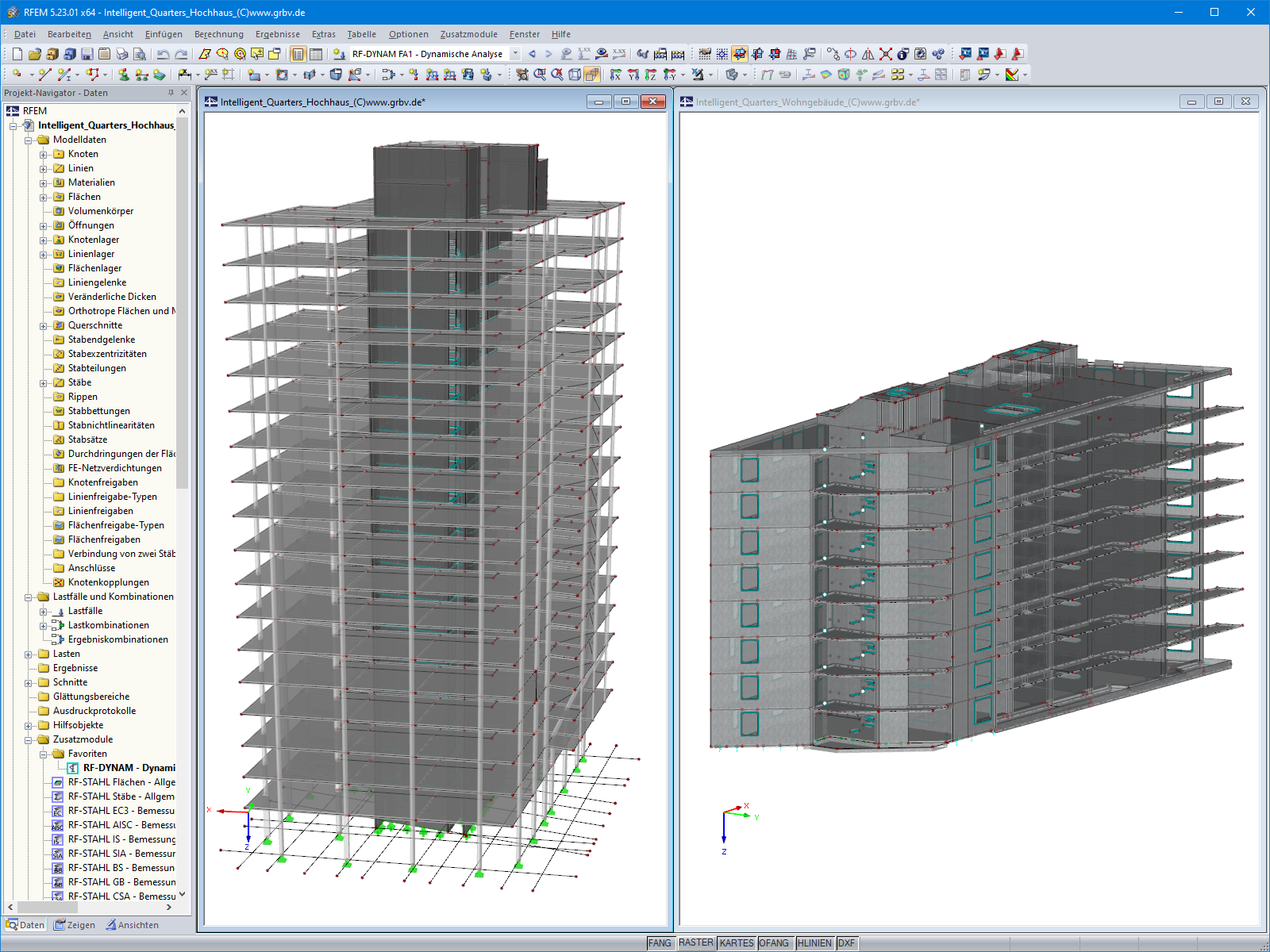Expand the Lasten tree node
Image resolution: width=1270 pixels, height=952 pixels.
click(29, 654)
